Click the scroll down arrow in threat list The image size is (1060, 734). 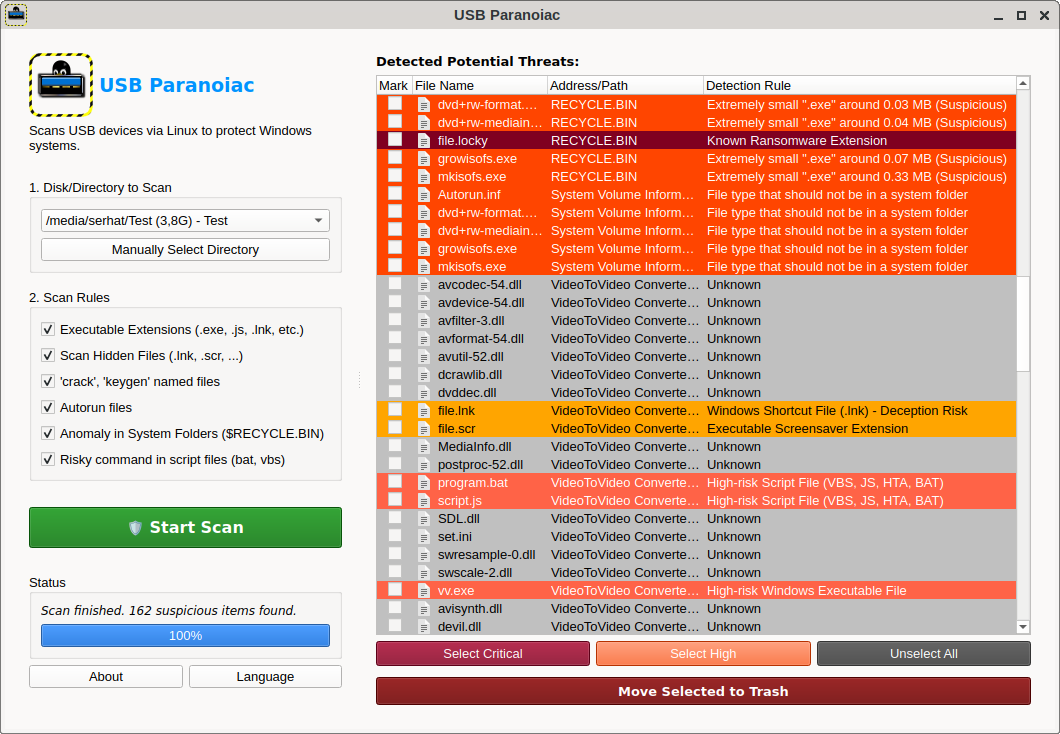click(1023, 627)
